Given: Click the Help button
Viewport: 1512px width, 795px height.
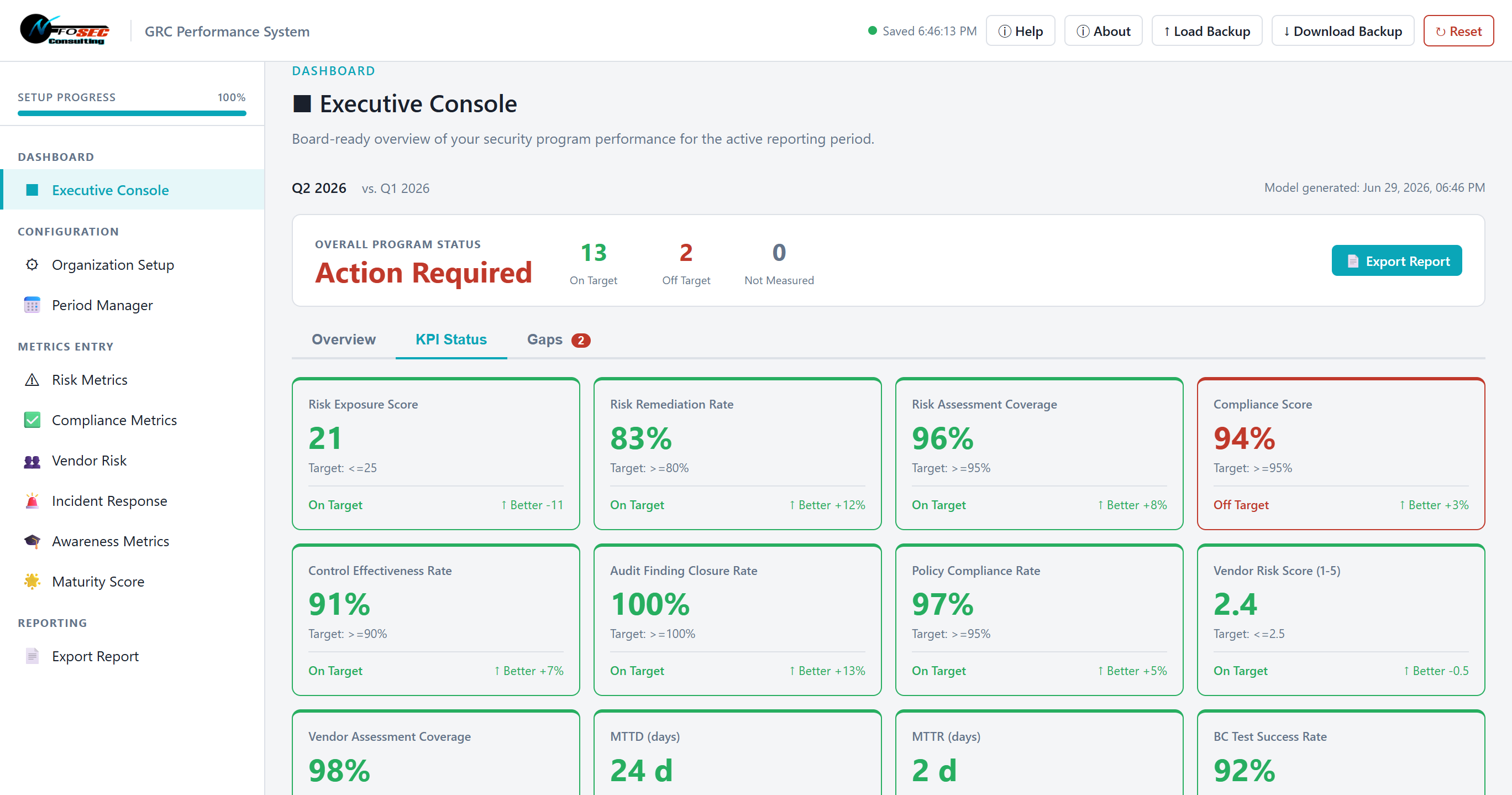Looking at the screenshot, I should 1020,30.
